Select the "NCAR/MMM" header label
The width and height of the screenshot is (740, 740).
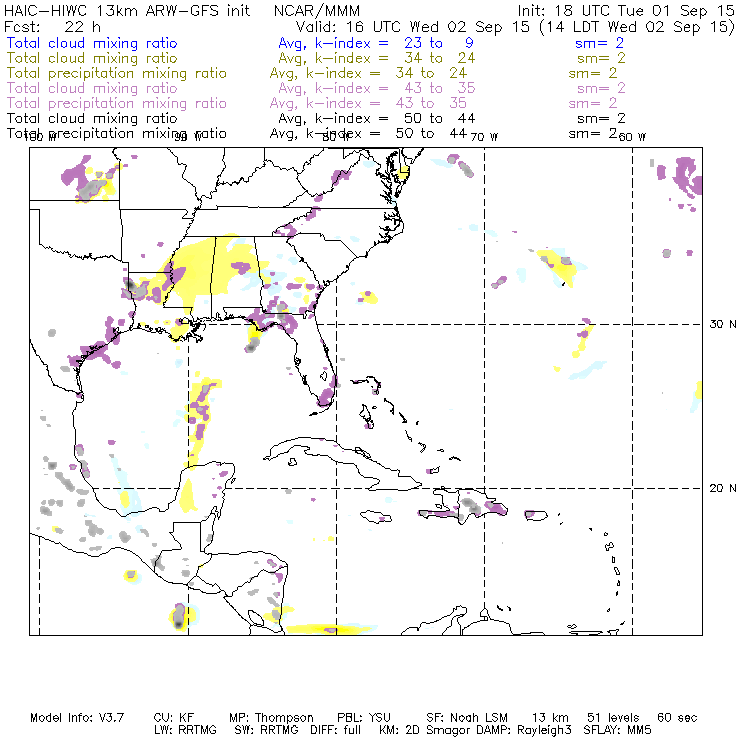click(x=317, y=11)
